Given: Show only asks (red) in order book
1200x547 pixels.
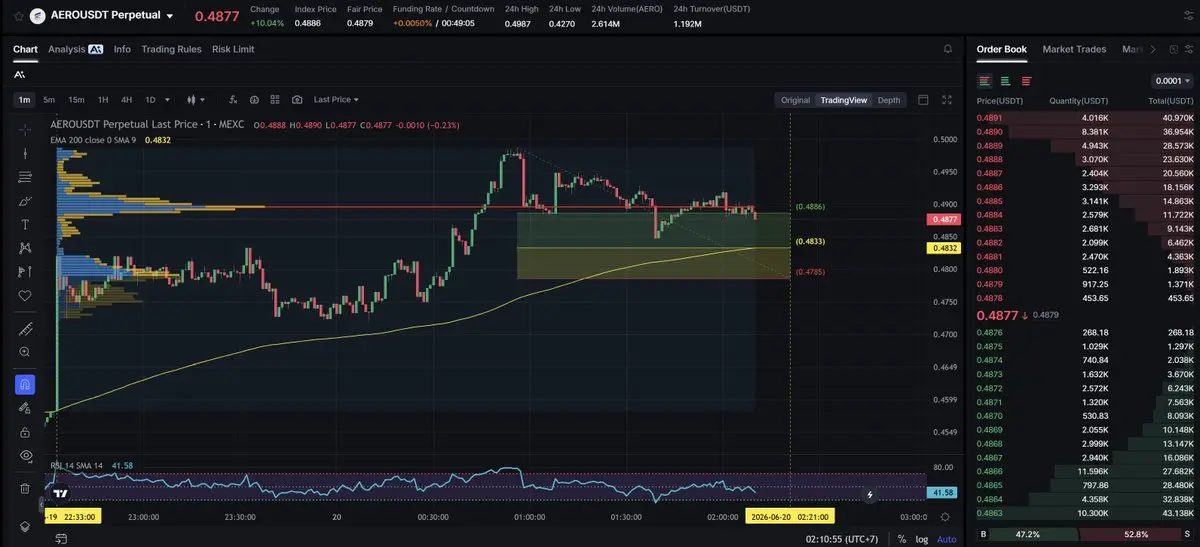Looking at the screenshot, I should point(1026,81).
